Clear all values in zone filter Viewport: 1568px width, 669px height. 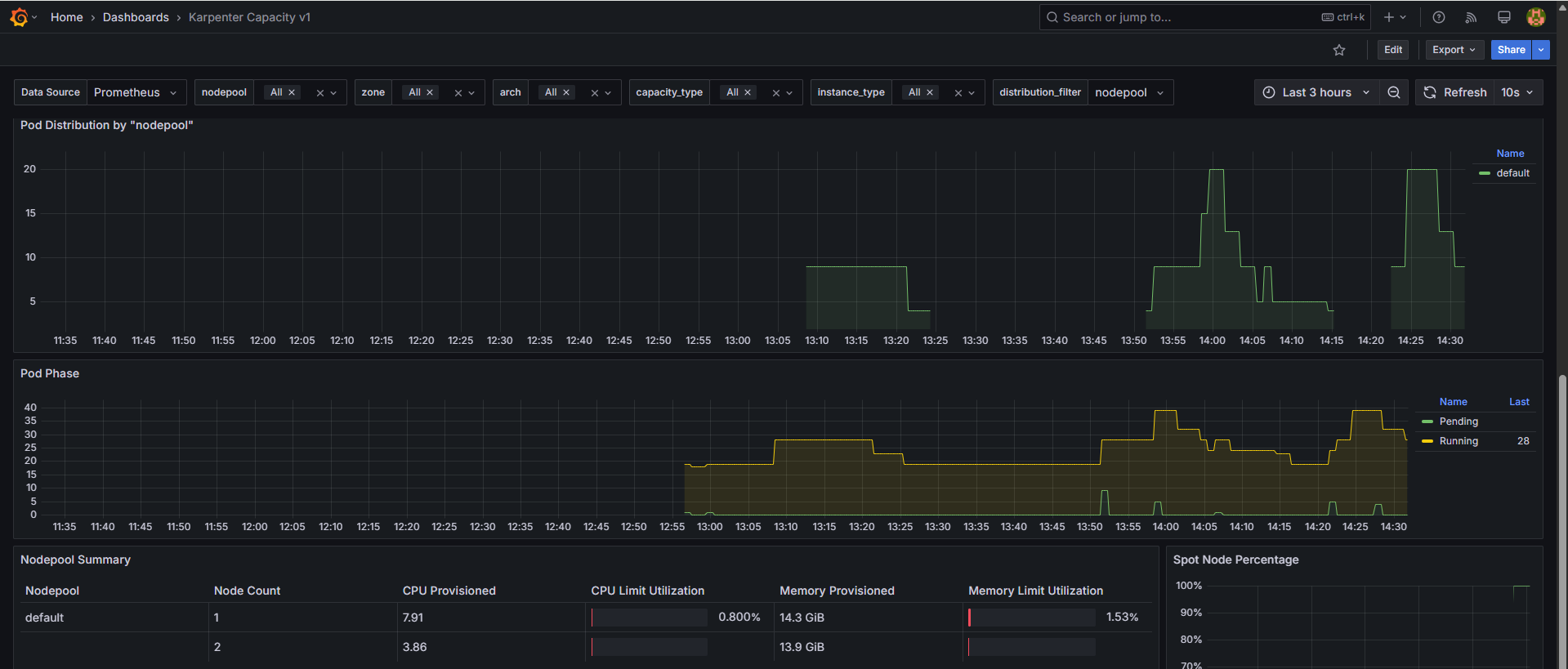(x=458, y=93)
